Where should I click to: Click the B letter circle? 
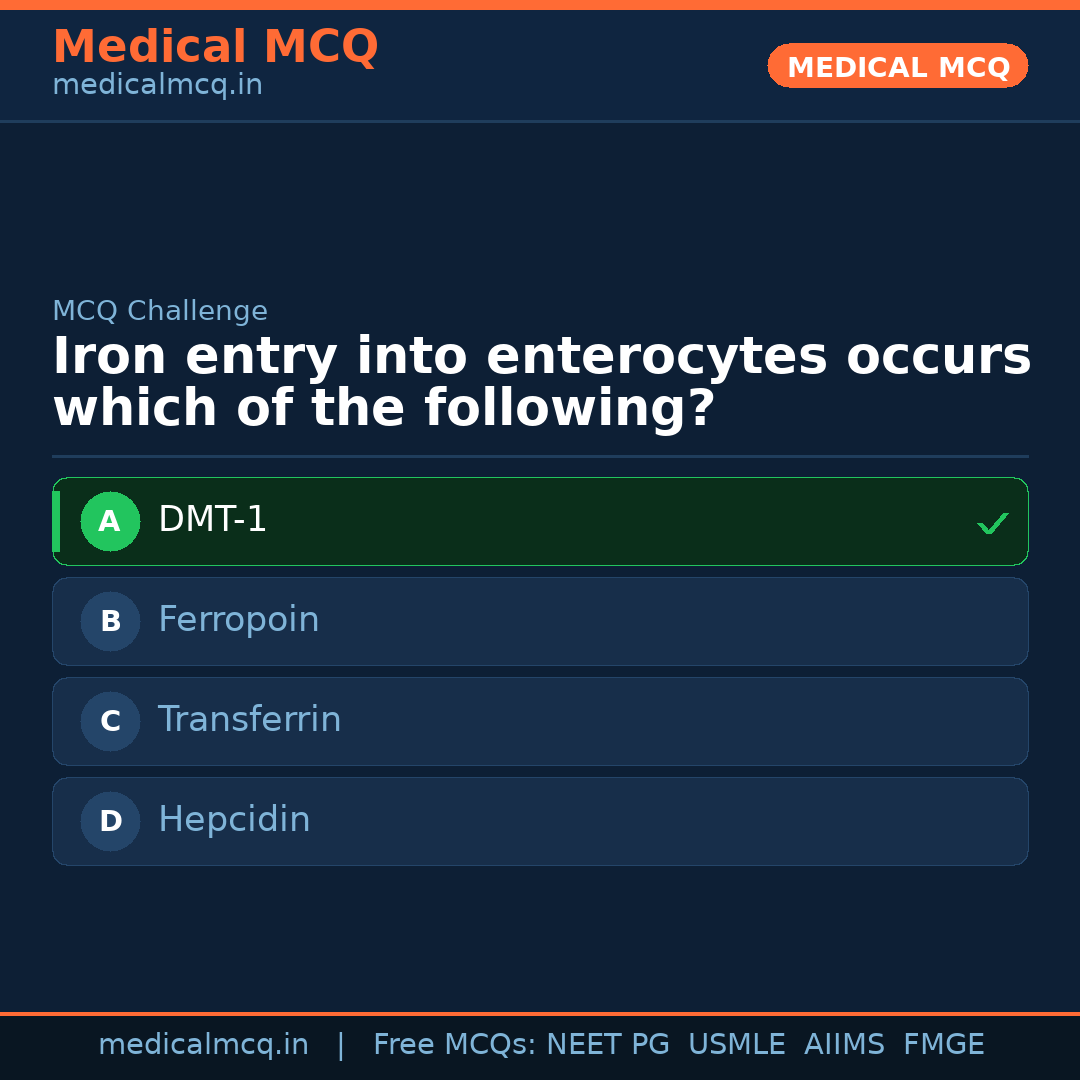click(110, 621)
